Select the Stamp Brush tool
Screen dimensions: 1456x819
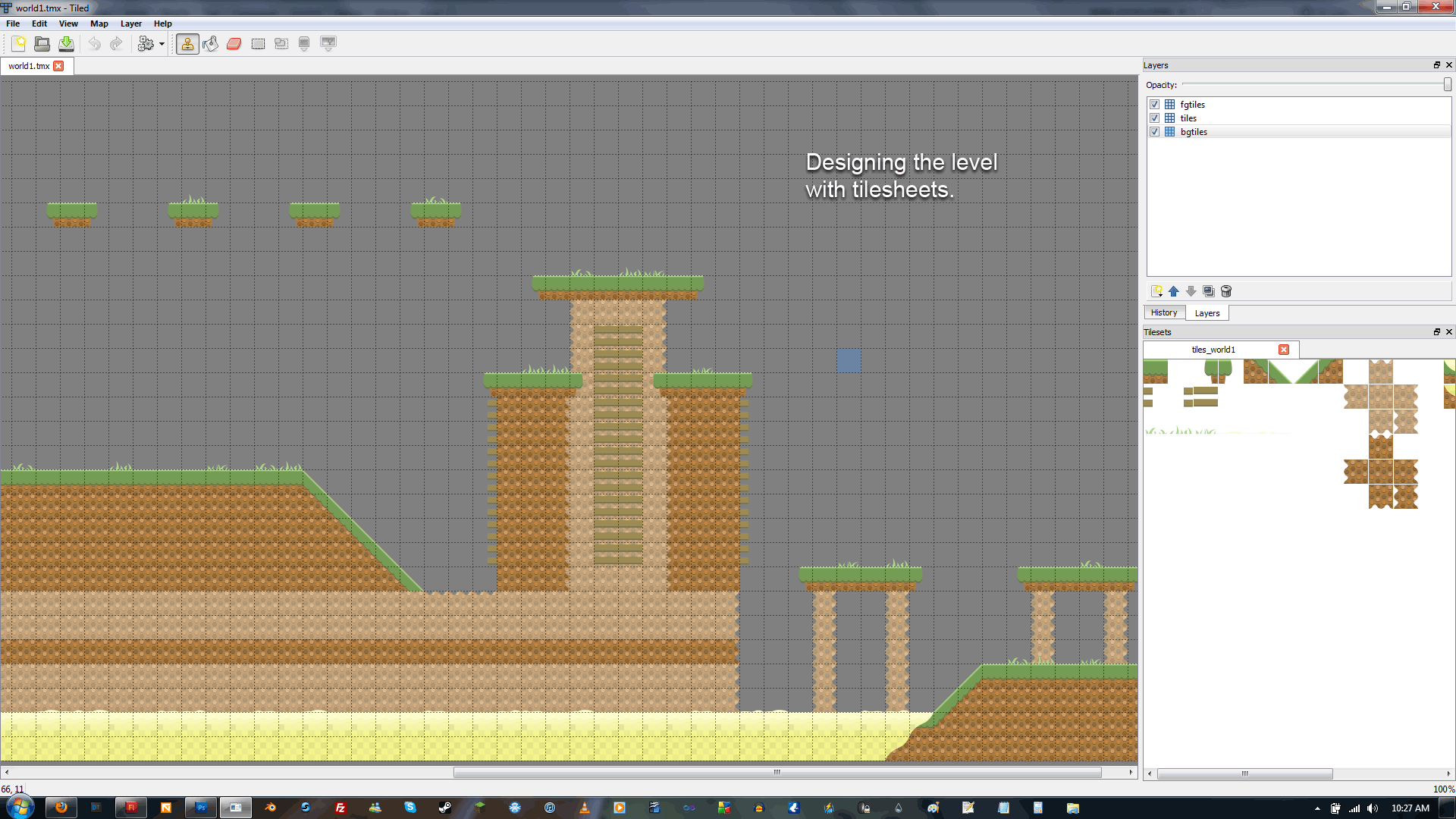(x=187, y=44)
